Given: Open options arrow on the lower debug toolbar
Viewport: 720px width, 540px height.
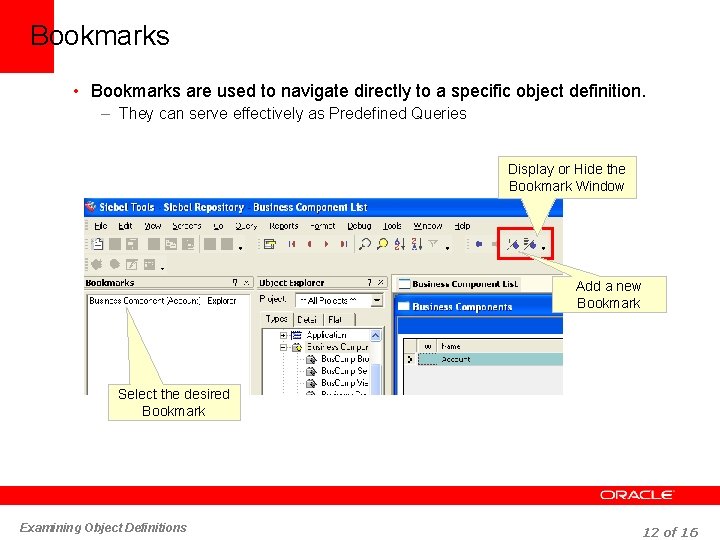Looking at the screenshot, I should click(163, 268).
